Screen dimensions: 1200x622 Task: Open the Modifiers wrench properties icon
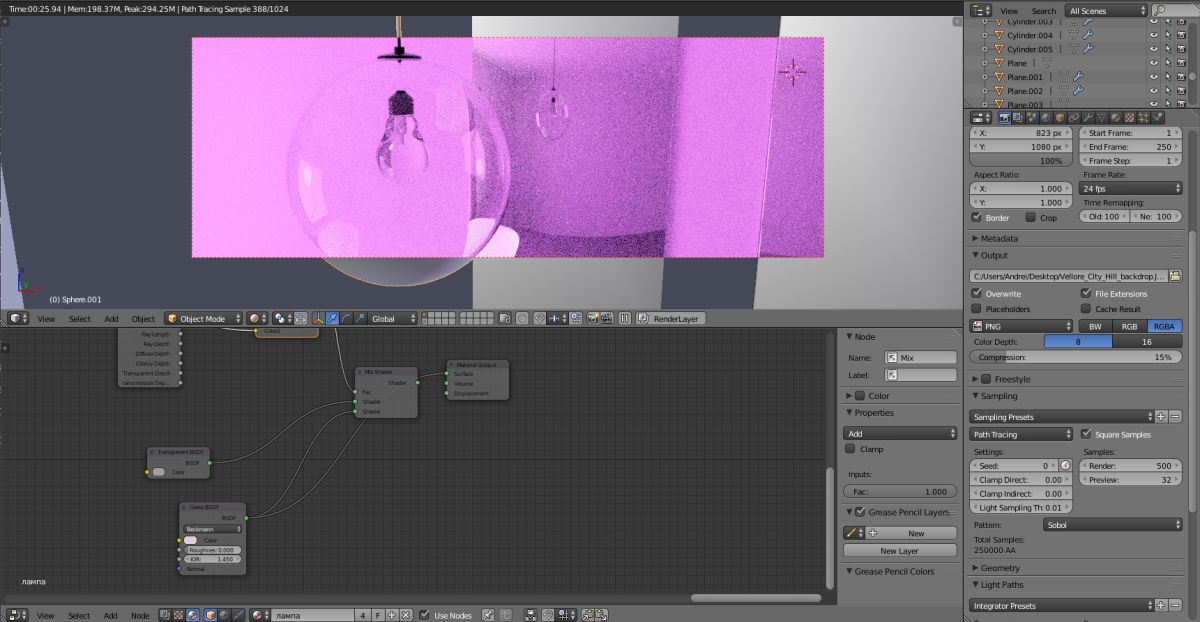(x=1088, y=118)
